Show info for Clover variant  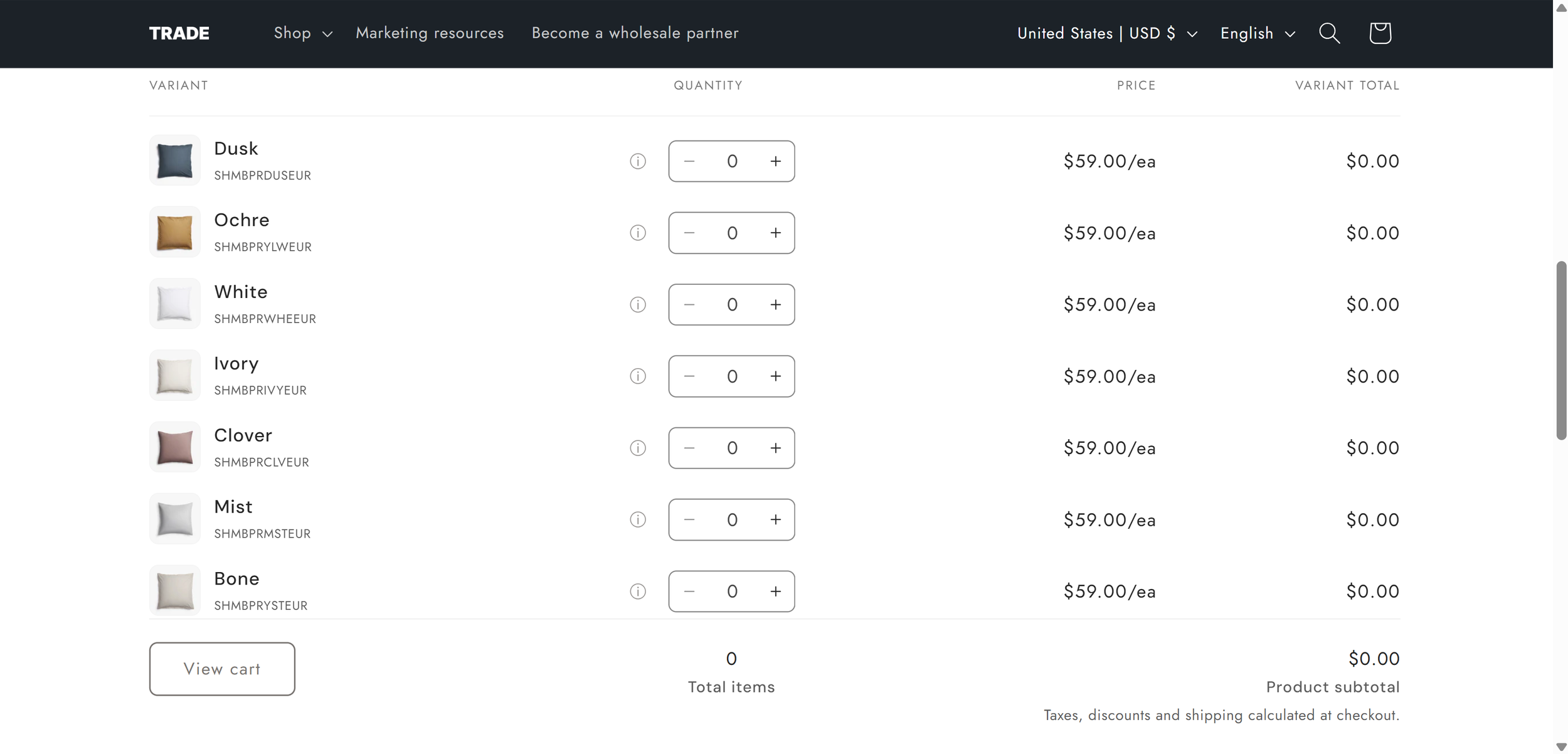click(x=638, y=448)
